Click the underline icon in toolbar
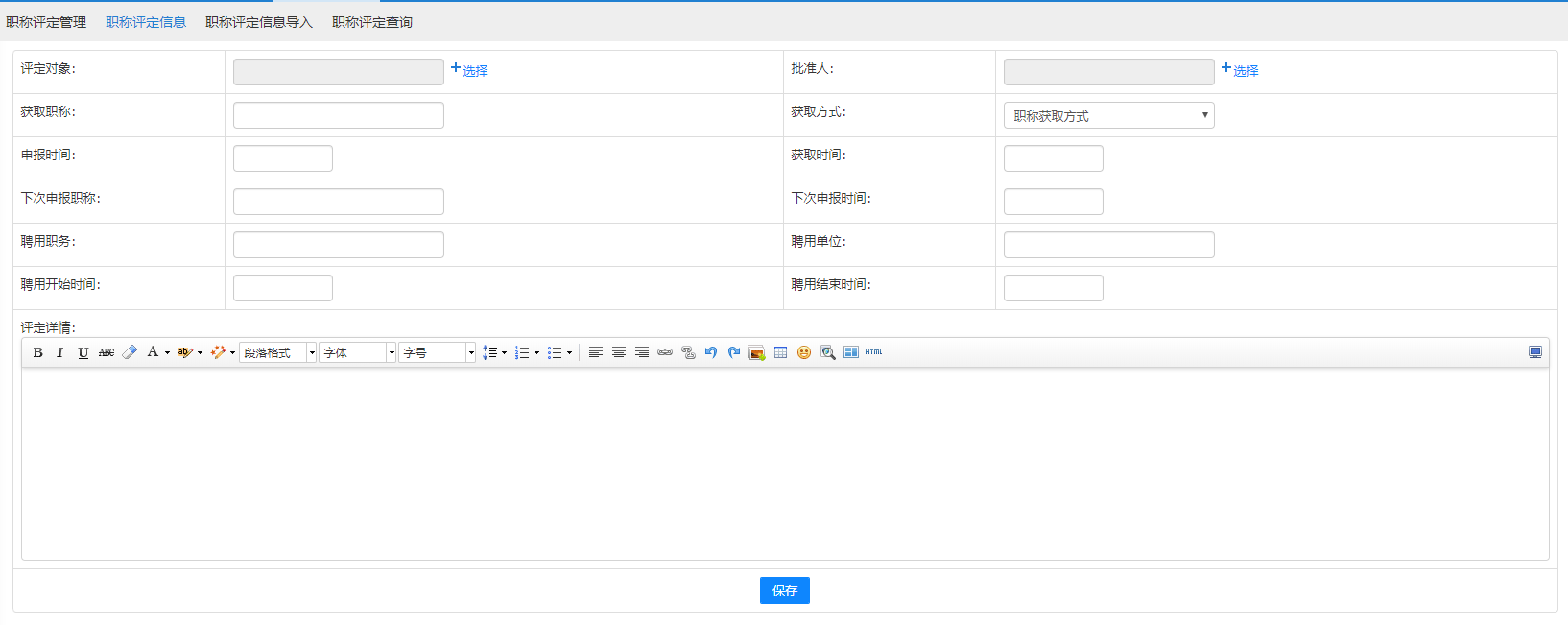Screen dimensions: 1568x625 (83, 352)
